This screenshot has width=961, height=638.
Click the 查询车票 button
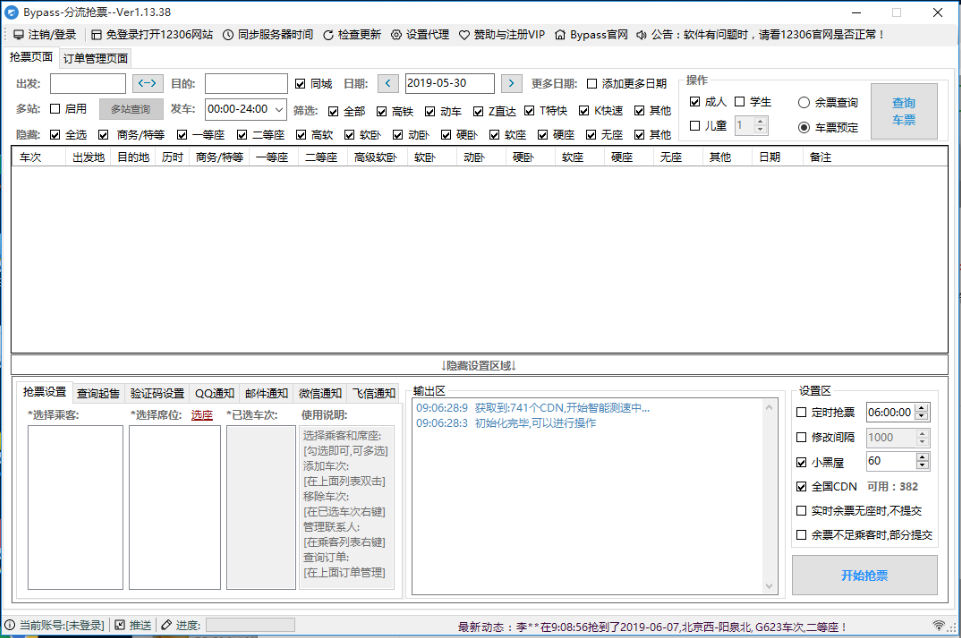tap(903, 111)
